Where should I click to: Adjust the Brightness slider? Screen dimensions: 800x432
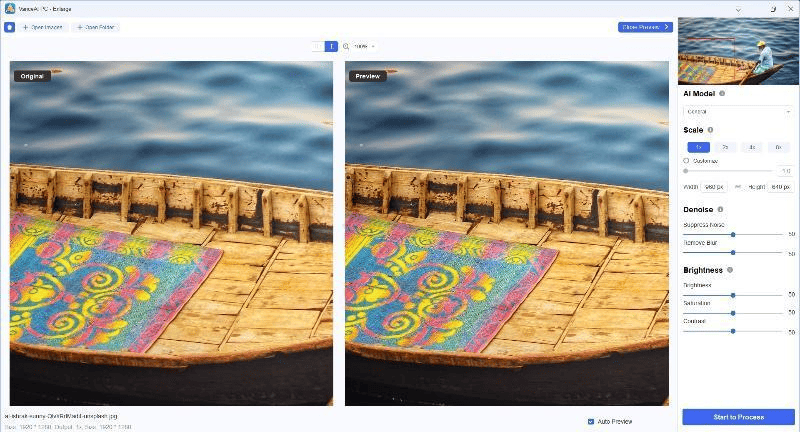(733, 295)
